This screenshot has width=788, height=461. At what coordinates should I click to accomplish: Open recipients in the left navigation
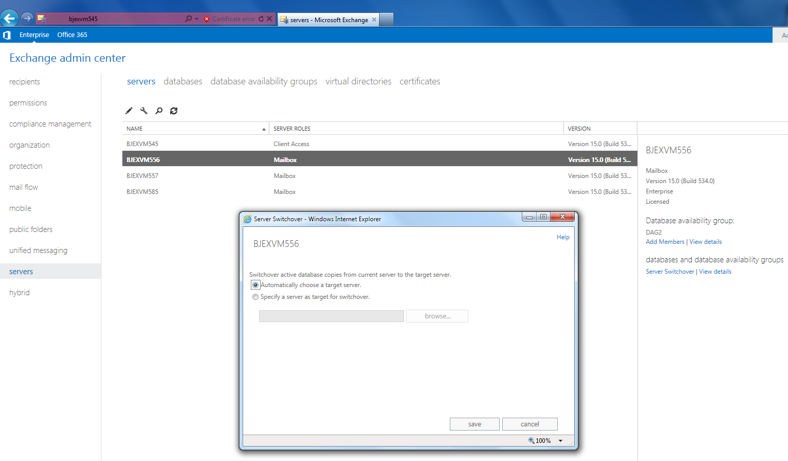coord(25,81)
